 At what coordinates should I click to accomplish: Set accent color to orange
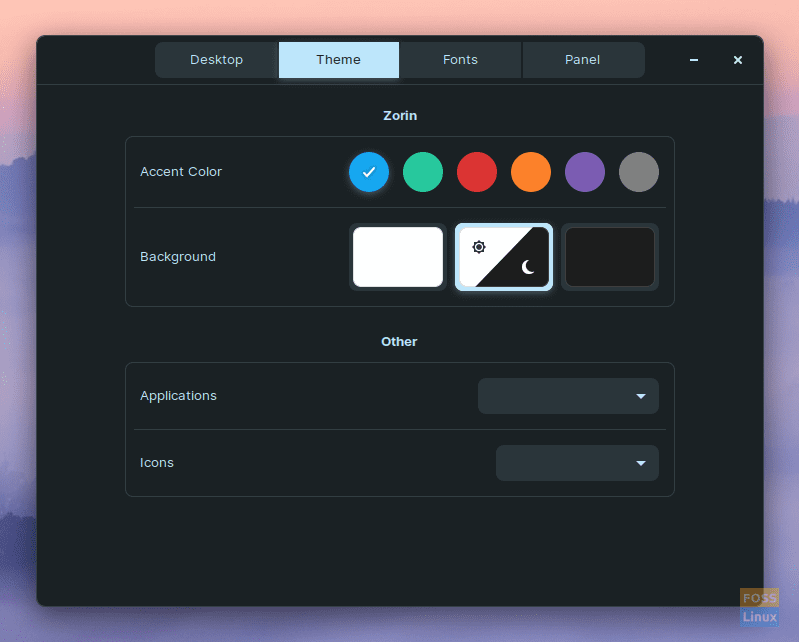tap(531, 172)
